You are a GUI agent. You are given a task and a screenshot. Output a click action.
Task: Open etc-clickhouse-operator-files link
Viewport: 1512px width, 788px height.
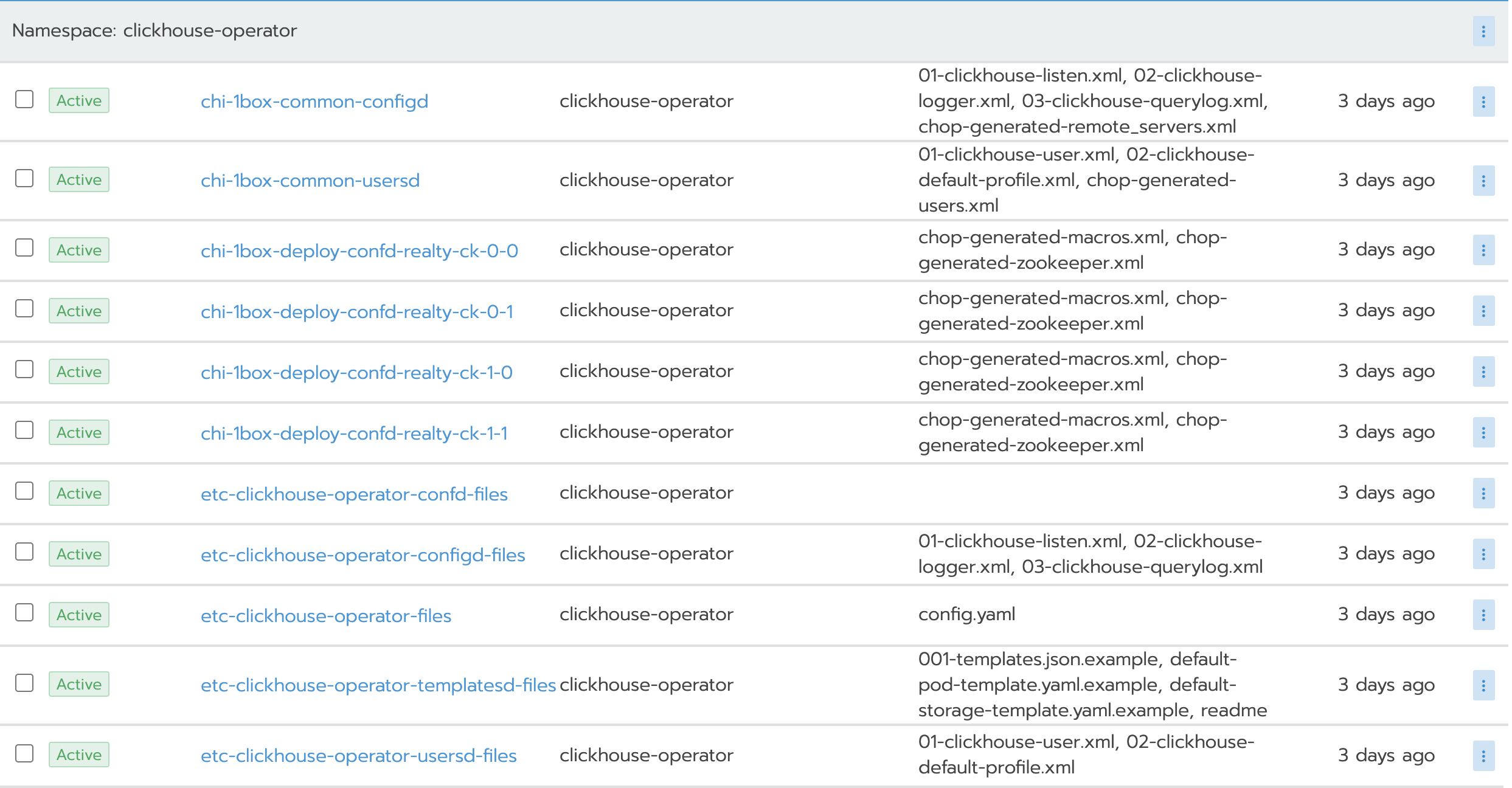[325, 615]
